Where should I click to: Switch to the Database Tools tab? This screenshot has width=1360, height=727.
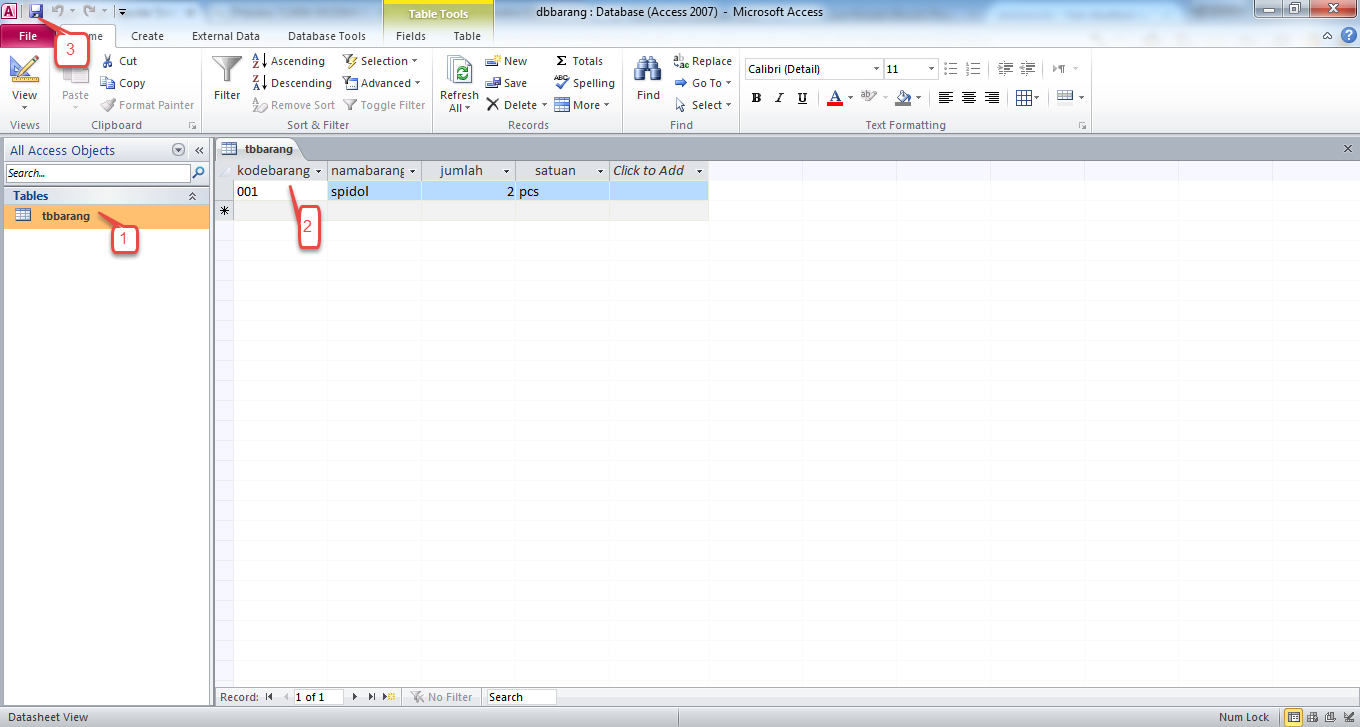(327, 36)
